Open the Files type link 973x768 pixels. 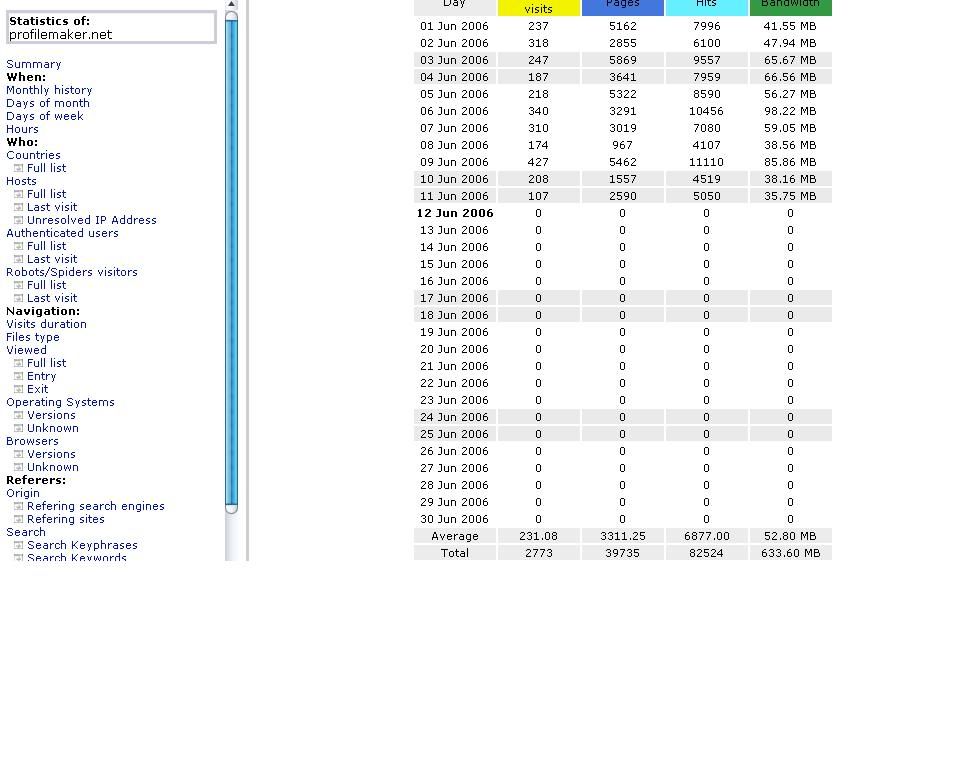pyautogui.click(x=33, y=337)
